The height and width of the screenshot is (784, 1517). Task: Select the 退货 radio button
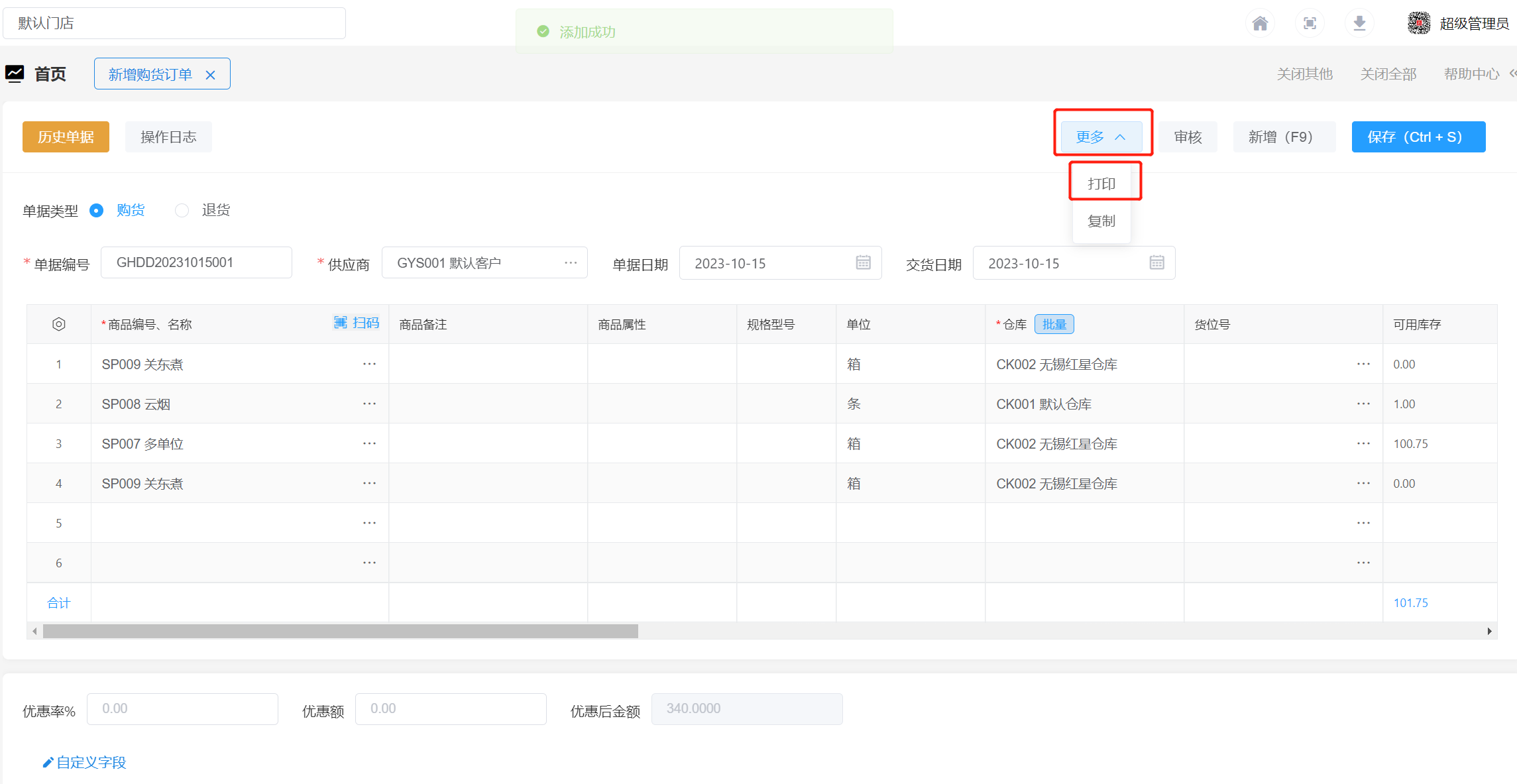(x=182, y=211)
